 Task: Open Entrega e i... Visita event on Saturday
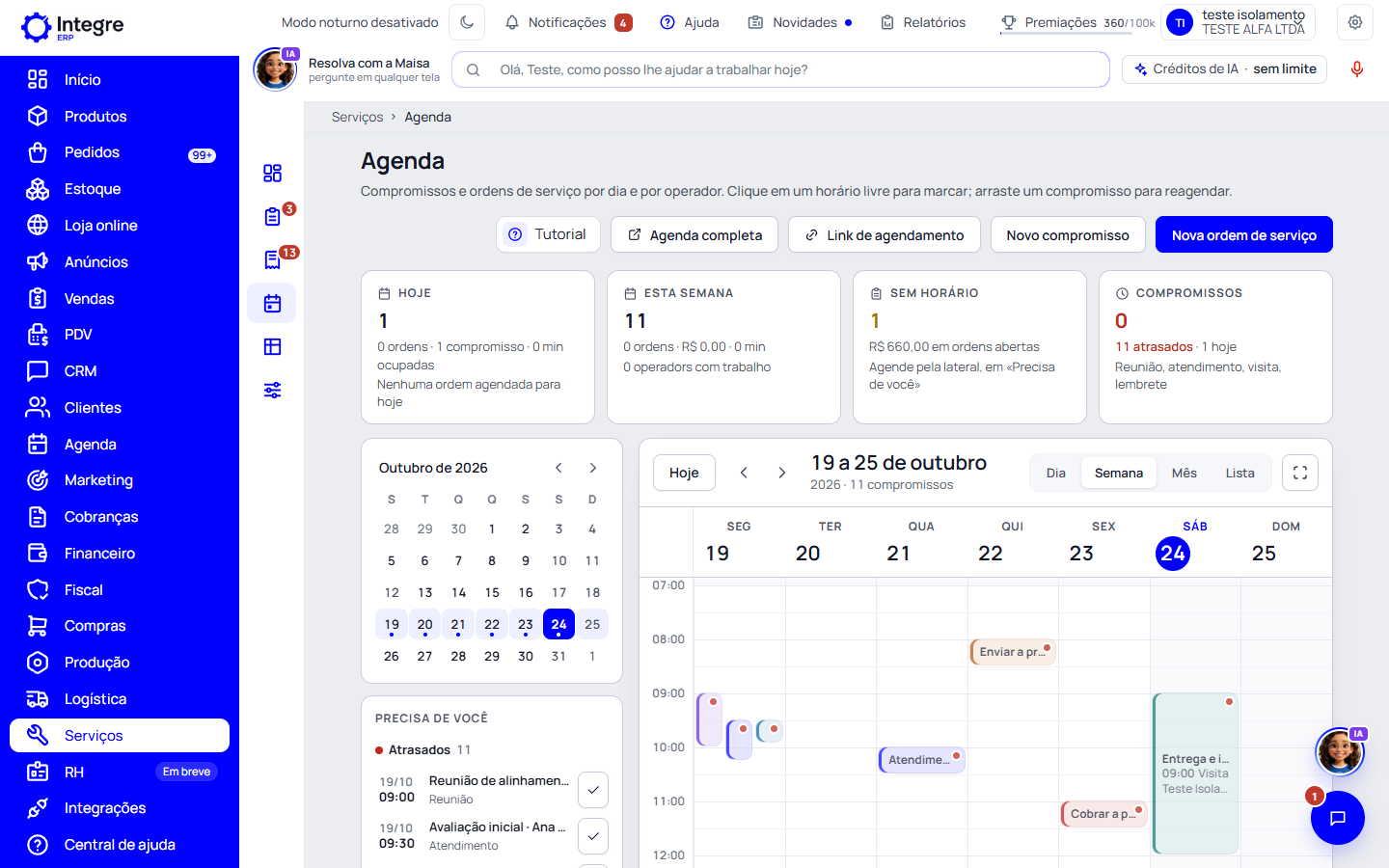pos(1195,773)
